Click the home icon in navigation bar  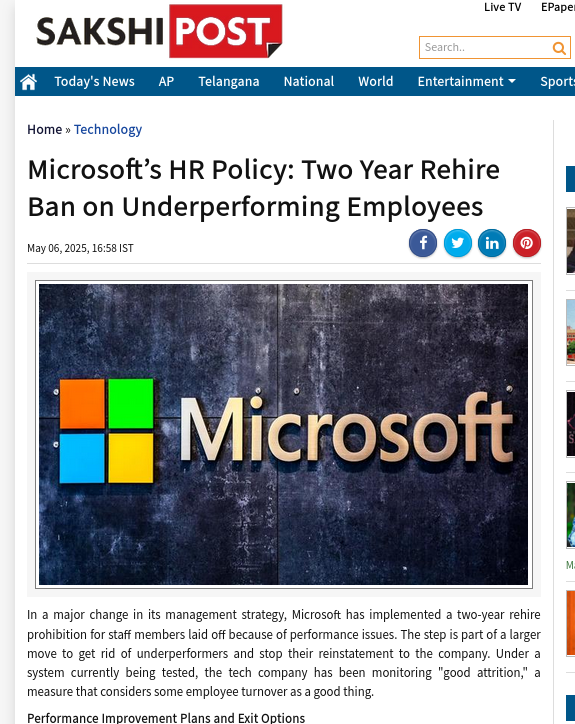[29, 82]
